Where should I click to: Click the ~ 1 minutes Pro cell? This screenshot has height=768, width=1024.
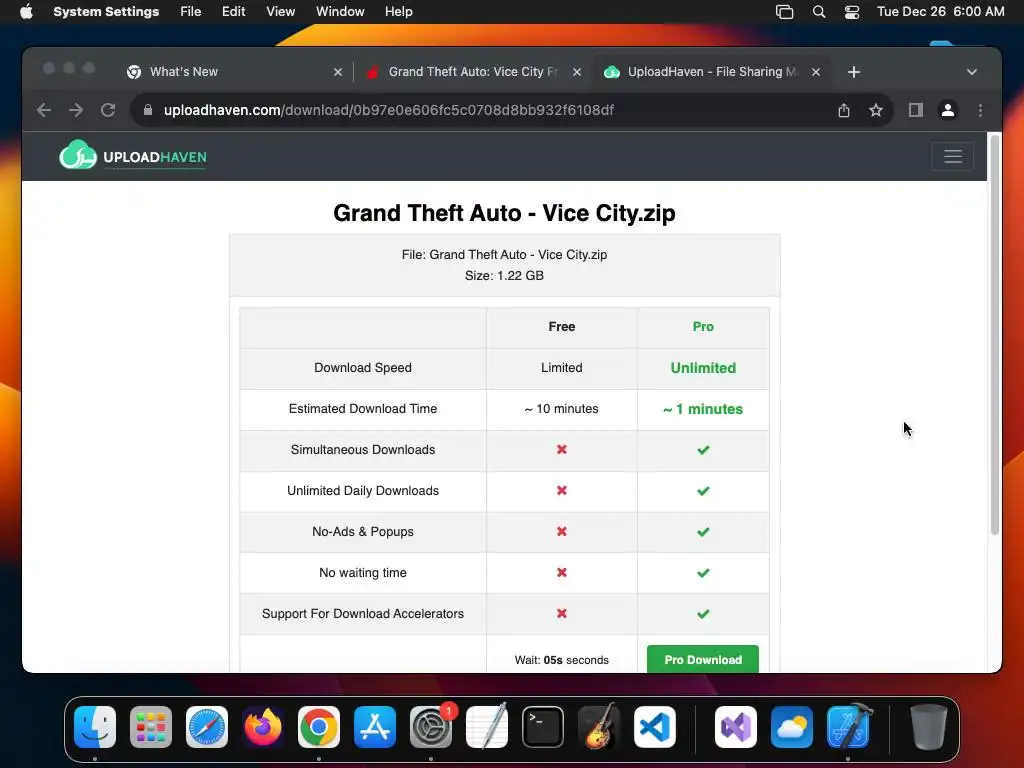(703, 409)
